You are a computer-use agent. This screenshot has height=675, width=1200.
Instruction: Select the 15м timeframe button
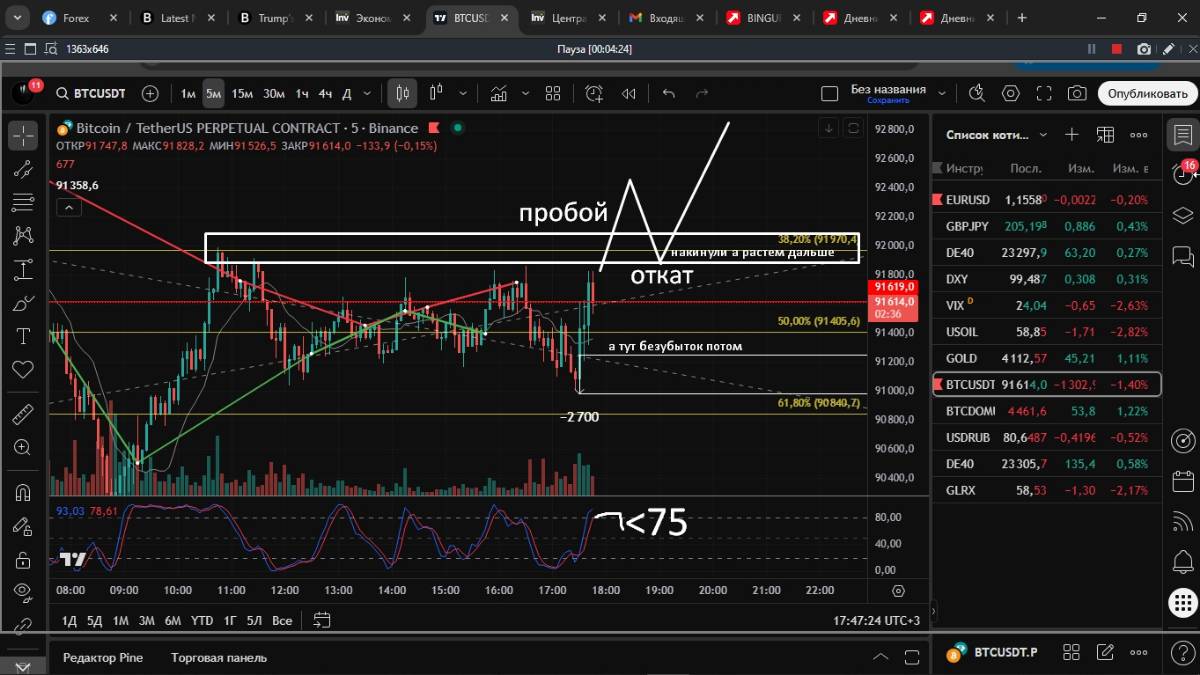(242, 93)
